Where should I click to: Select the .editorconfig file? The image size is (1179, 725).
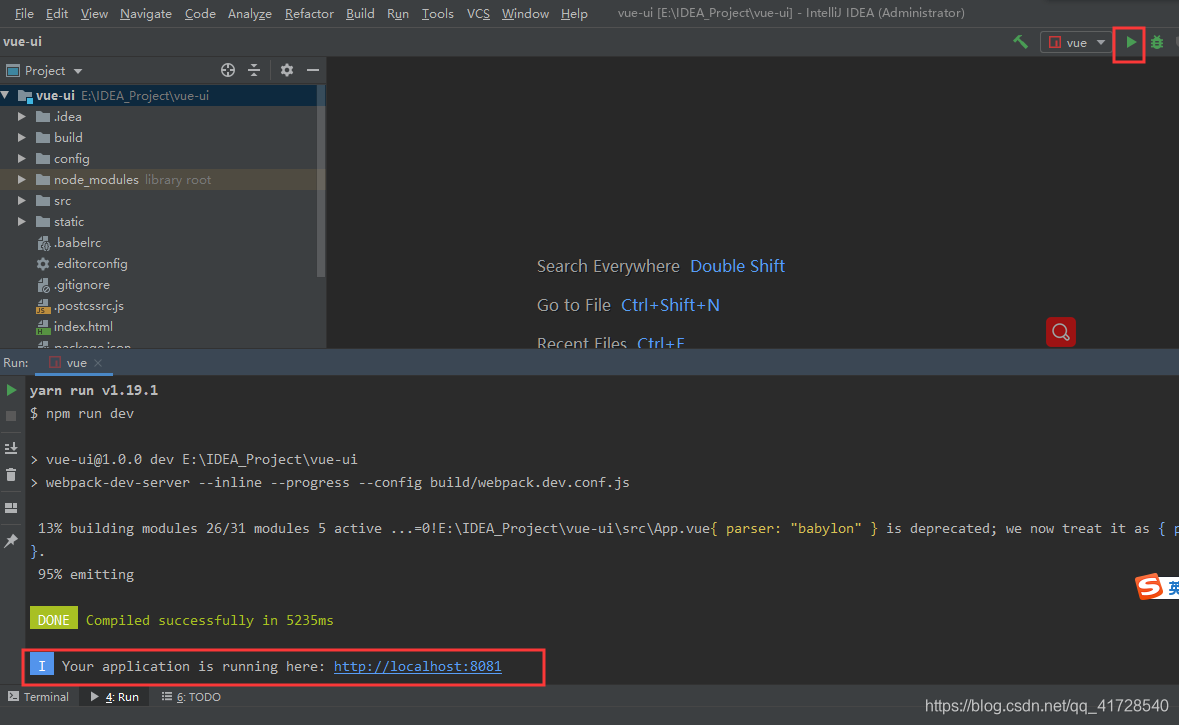pyautogui.click(x=90, y=263)
